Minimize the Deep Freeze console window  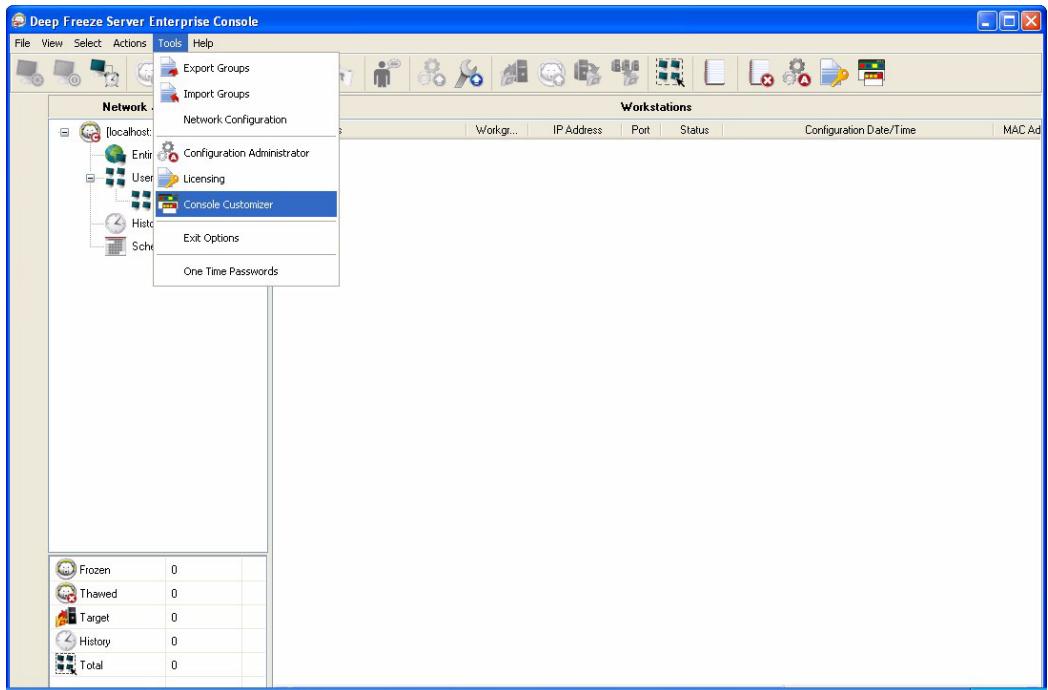987,21
